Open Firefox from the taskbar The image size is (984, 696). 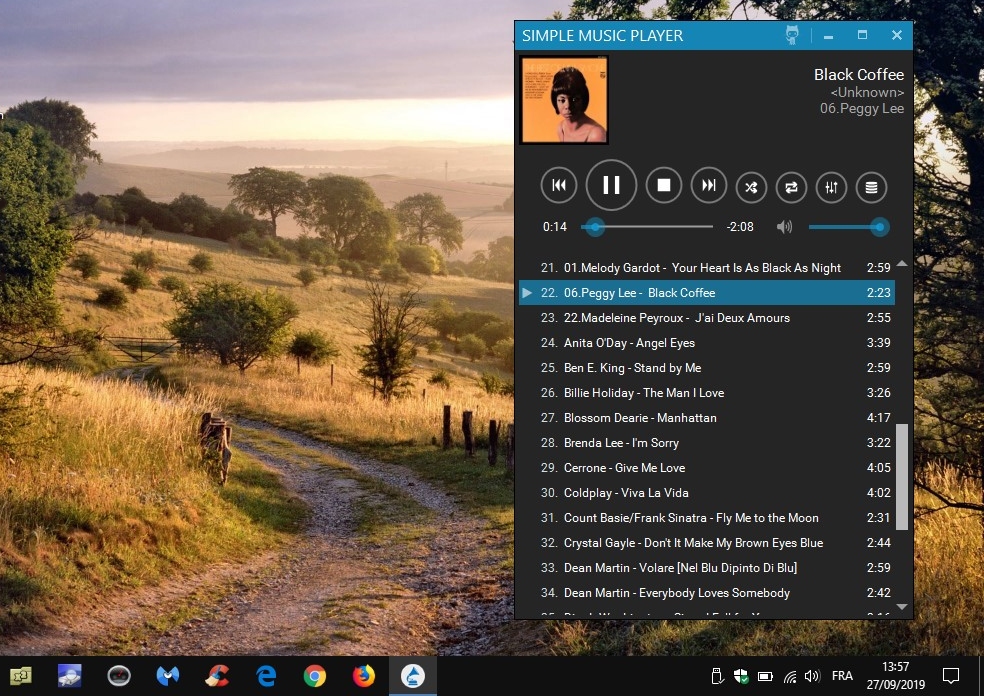[x=363, y=676]
